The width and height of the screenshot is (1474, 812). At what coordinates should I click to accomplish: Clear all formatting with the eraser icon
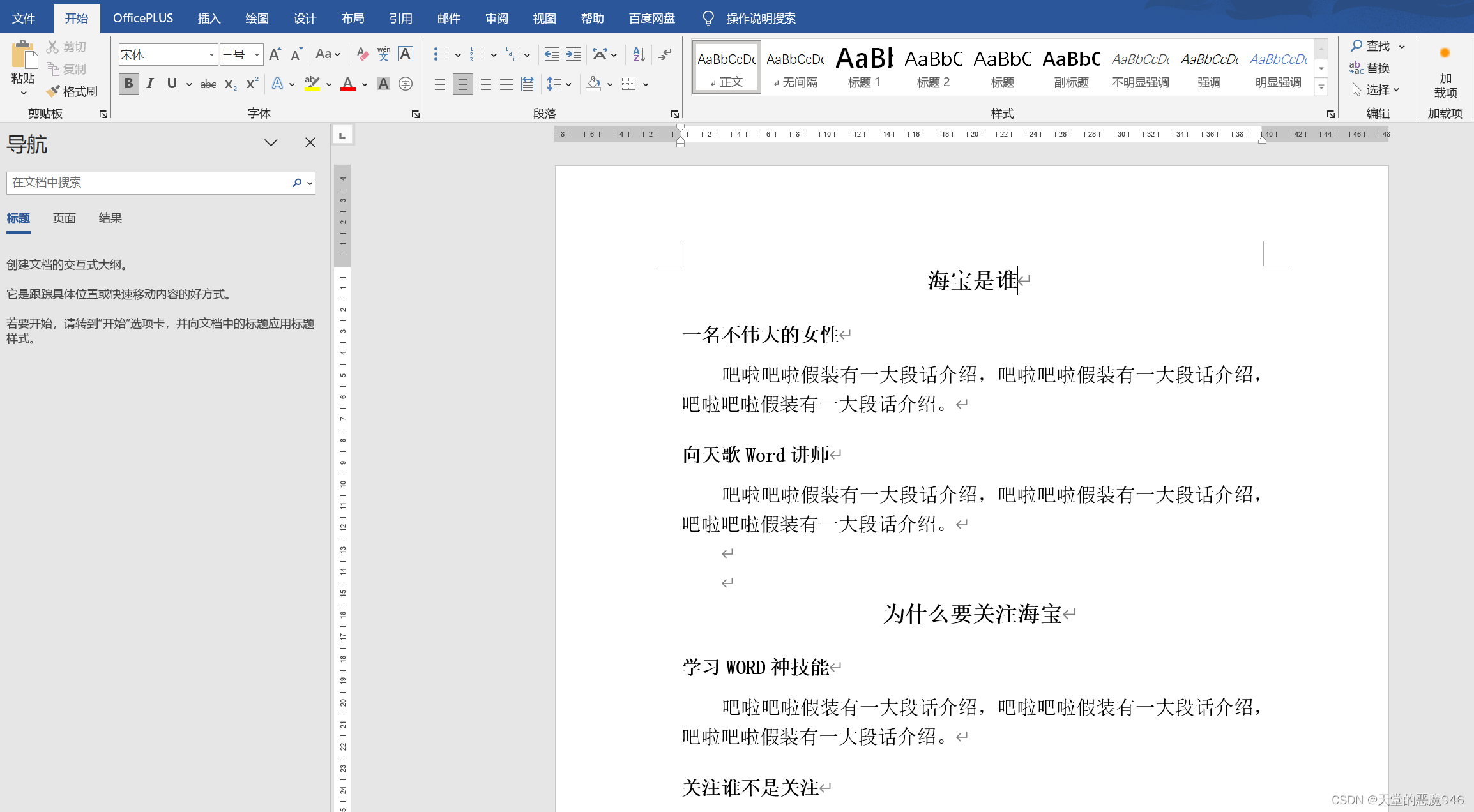tap(362, 54)
